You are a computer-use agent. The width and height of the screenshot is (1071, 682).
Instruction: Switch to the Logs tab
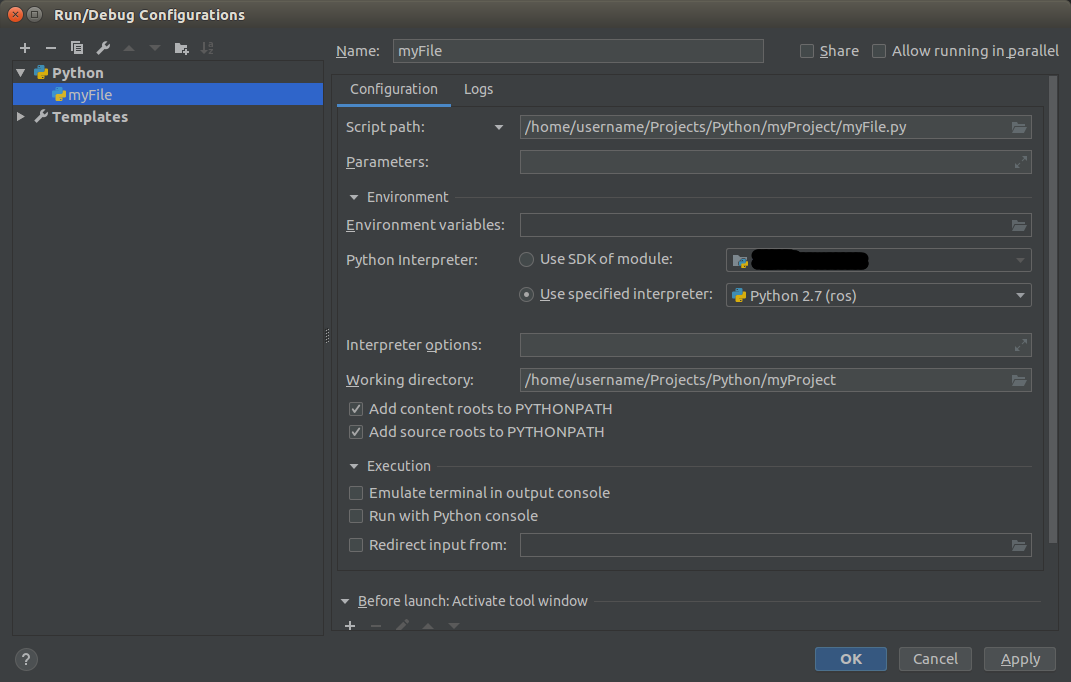click(478, 89)
